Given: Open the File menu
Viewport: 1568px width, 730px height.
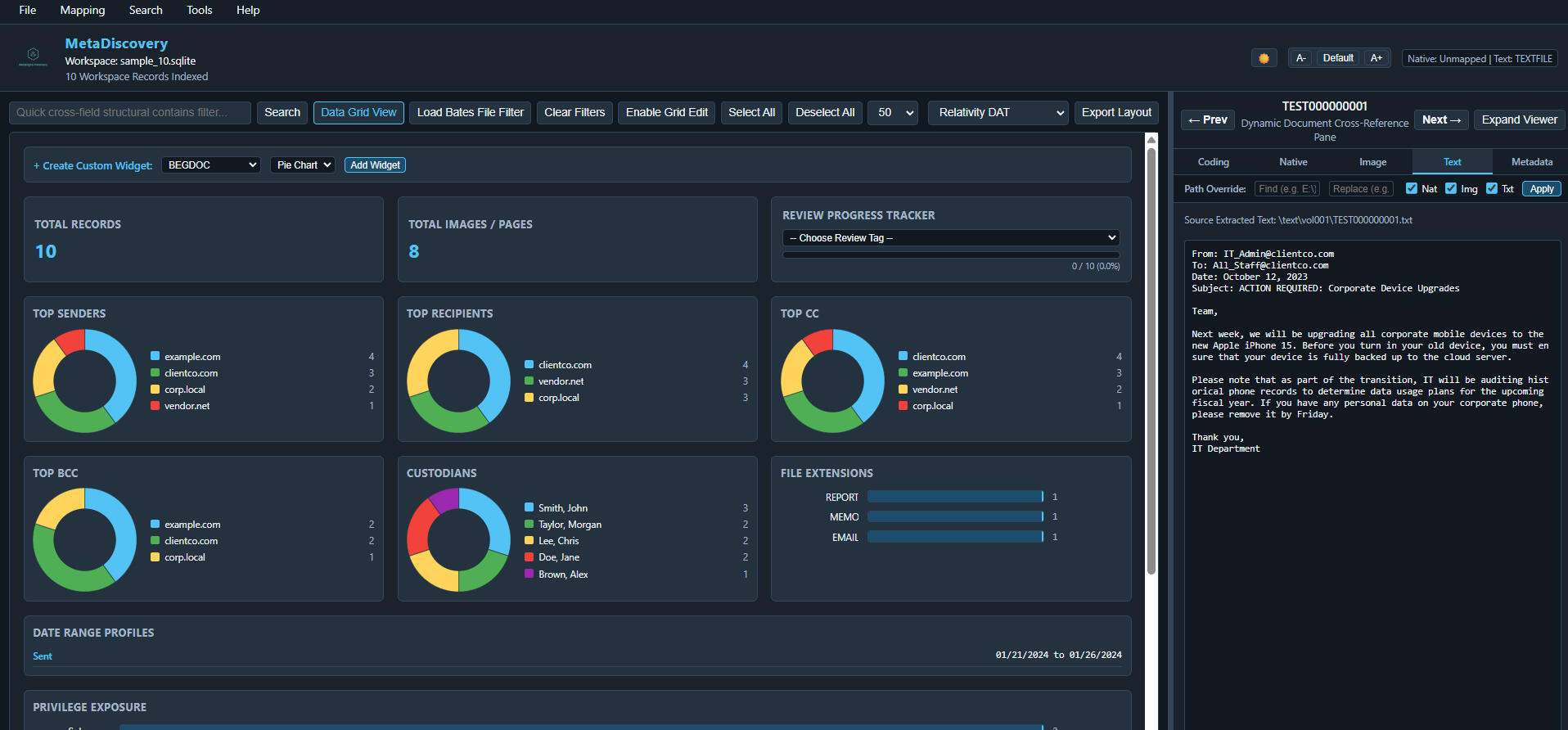Looking at the screenshot, I should [28, 11].
